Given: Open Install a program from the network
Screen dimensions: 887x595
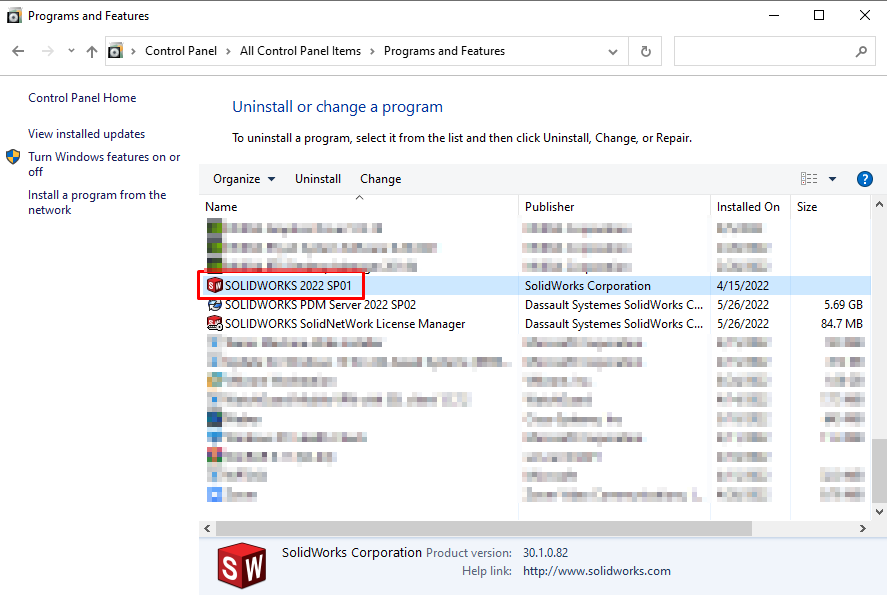Looking at the screenshot, I should 97,202.
